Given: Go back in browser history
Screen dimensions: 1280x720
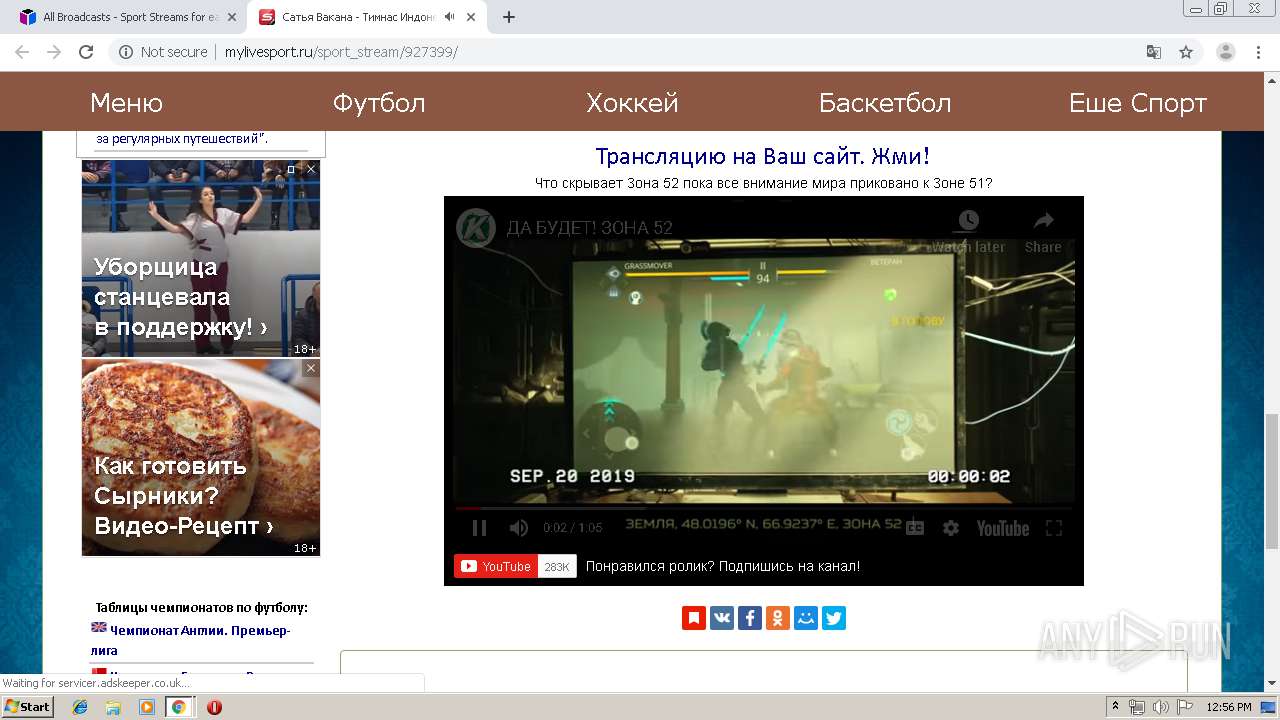Looking at the screenshot, I should click(21, 52).
